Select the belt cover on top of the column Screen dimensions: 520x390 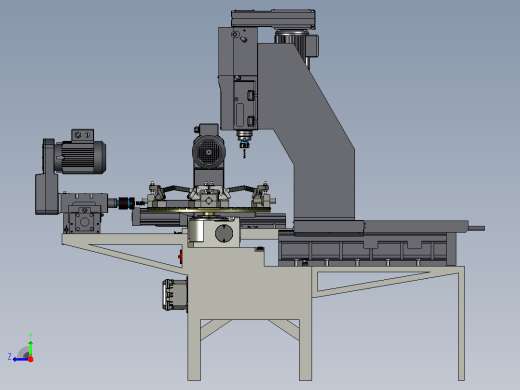click(273, 19)
